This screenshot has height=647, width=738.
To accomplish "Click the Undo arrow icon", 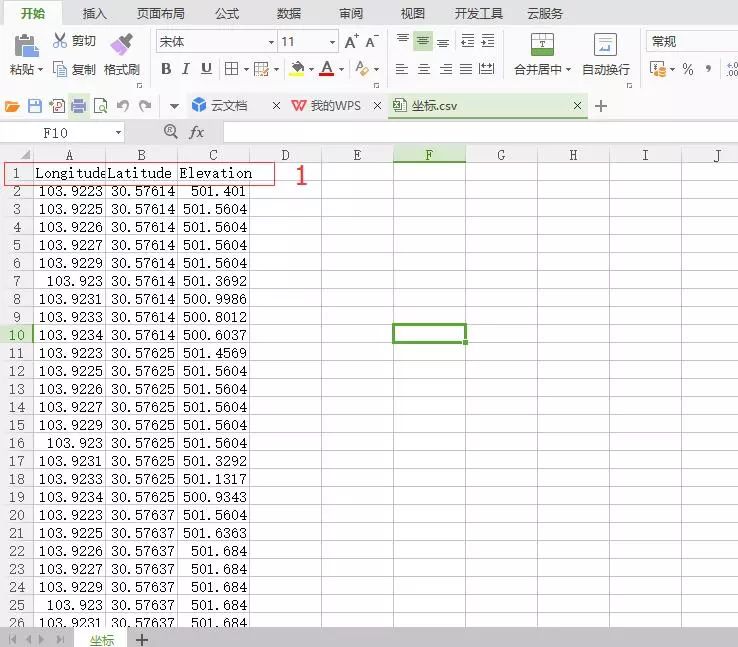I will click(x=123, y=106).
